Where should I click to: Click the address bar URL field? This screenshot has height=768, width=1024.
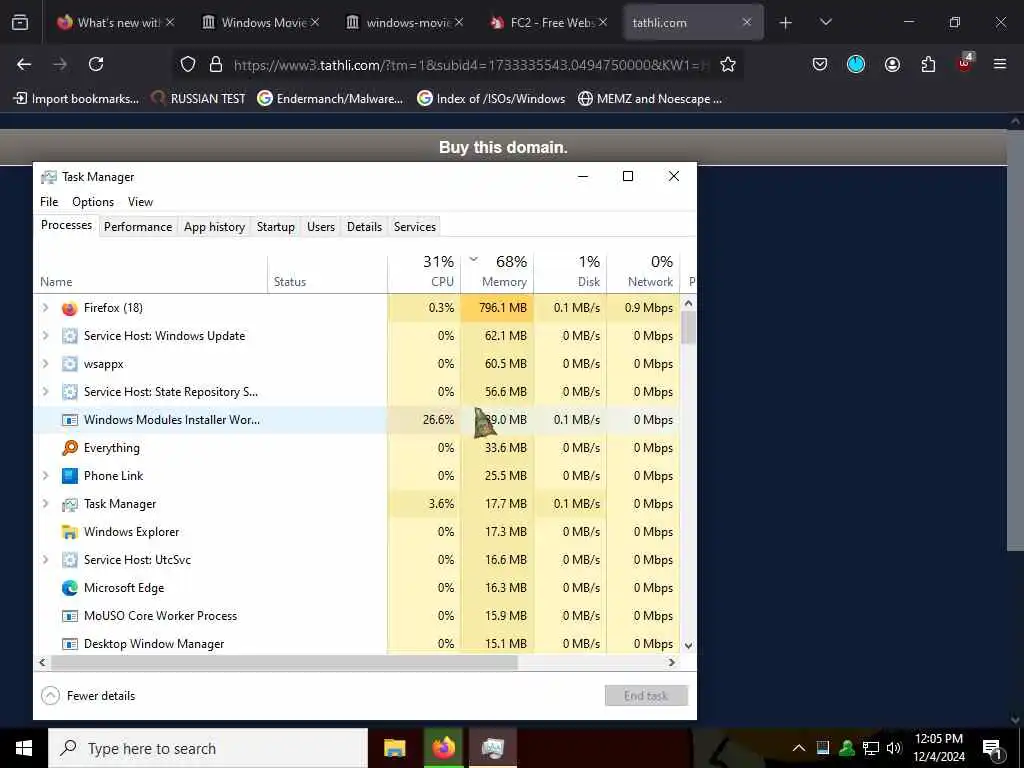tap(470, 65)
